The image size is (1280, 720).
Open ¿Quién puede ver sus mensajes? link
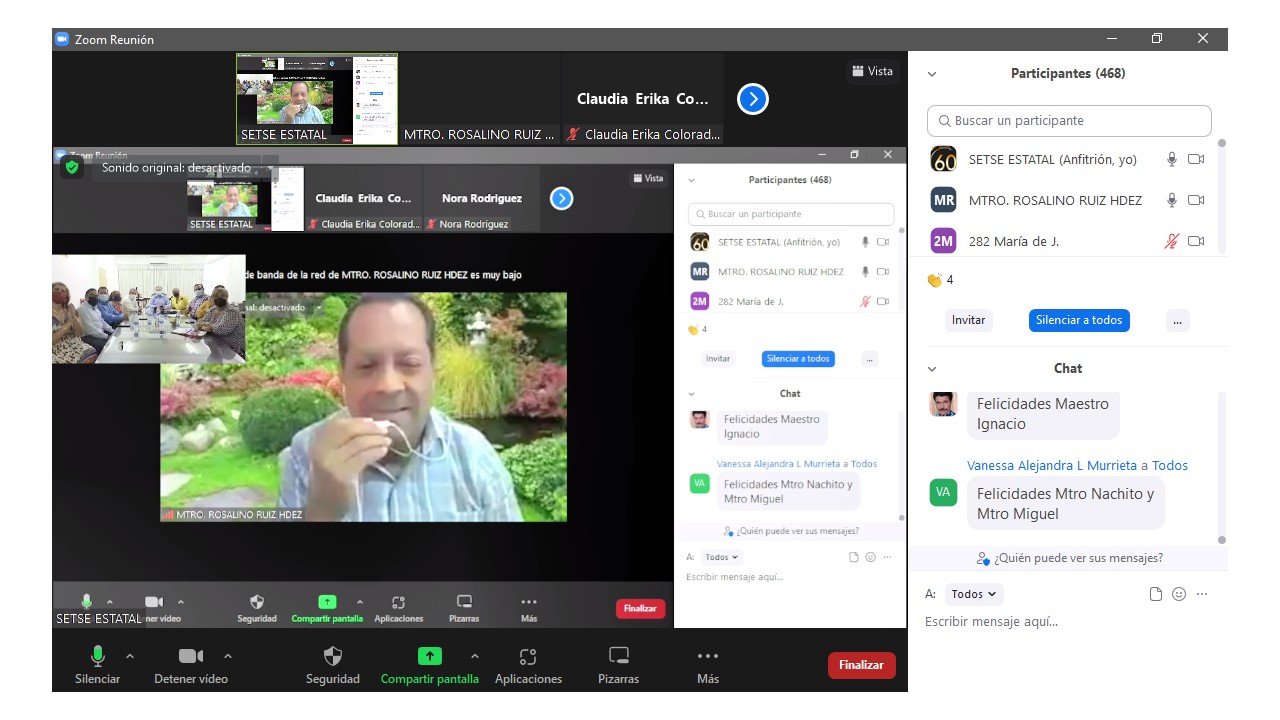point(1070,558)
